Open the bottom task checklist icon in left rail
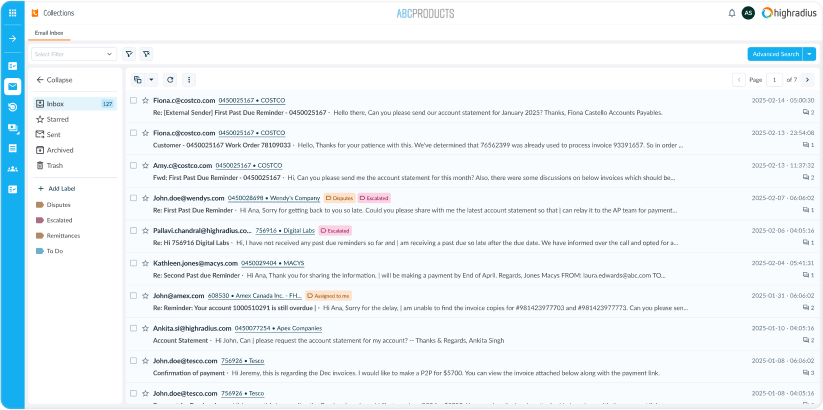Screen dimensions: 823x410 point(13,190)
